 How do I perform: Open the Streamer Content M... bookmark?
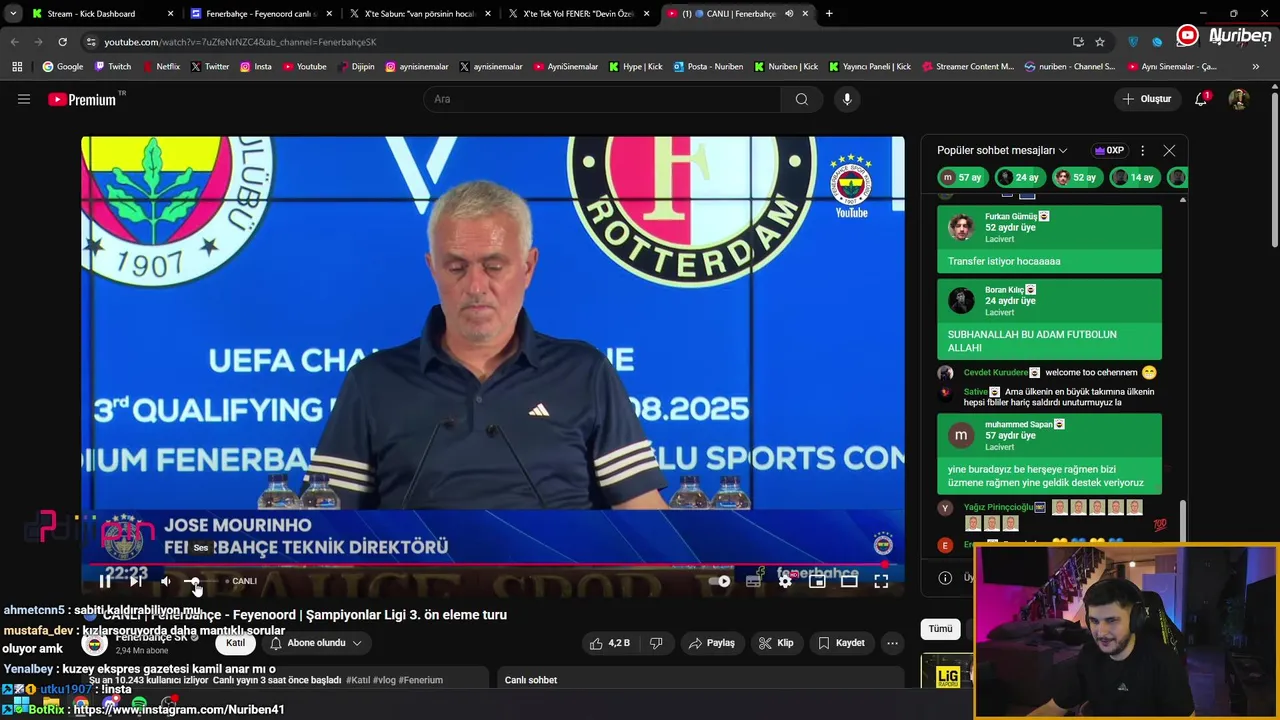968,67
